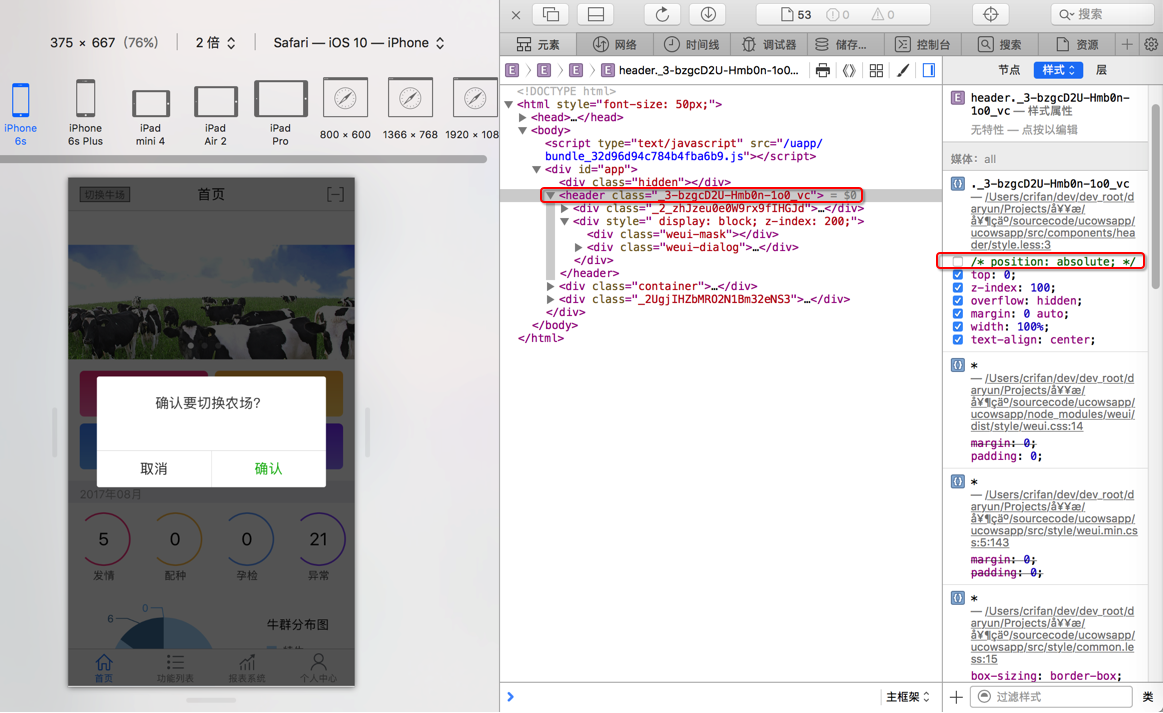The image size is (1163, 713).
Task: Click the reload page icon in inspector toolbar
Action: point(662,14)
